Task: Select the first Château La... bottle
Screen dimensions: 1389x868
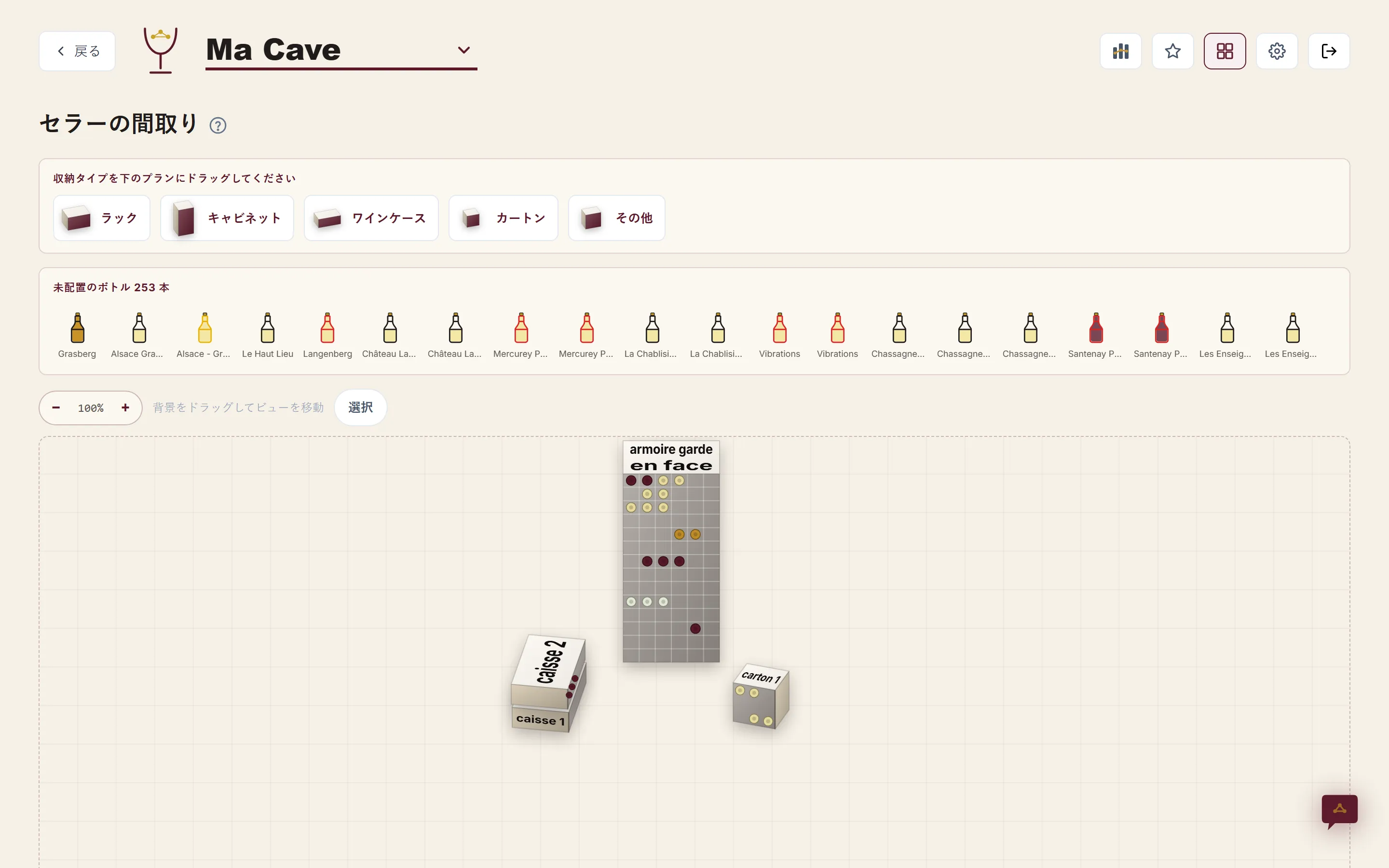Action: click(389, 336)
